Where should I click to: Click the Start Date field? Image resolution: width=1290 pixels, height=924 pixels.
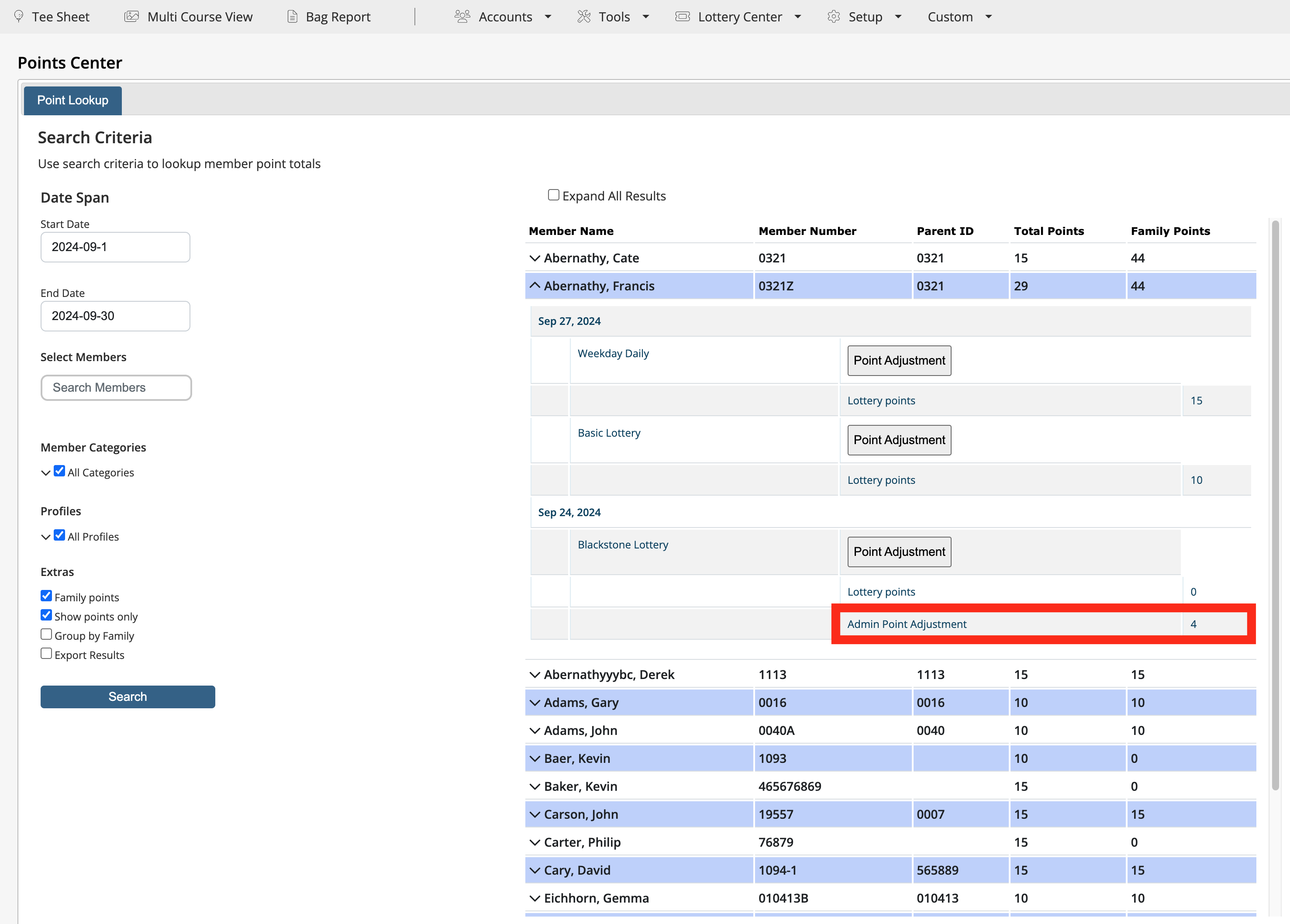[x=115, y=247]
